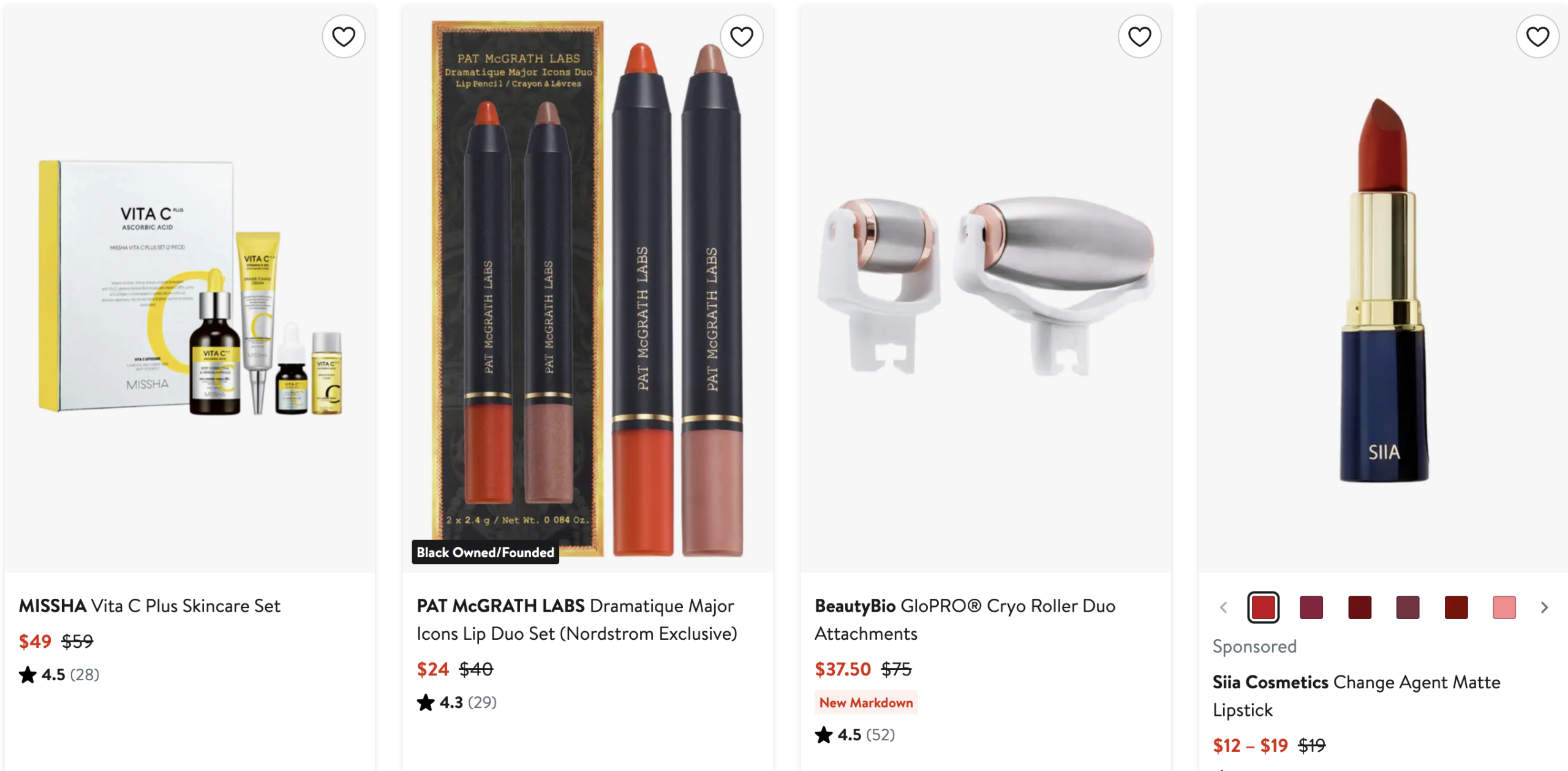The height and width of the screenshot is (771, 1568).
Task: Select the mauve plum lipstick swatch
Action: click(1408, 607)
